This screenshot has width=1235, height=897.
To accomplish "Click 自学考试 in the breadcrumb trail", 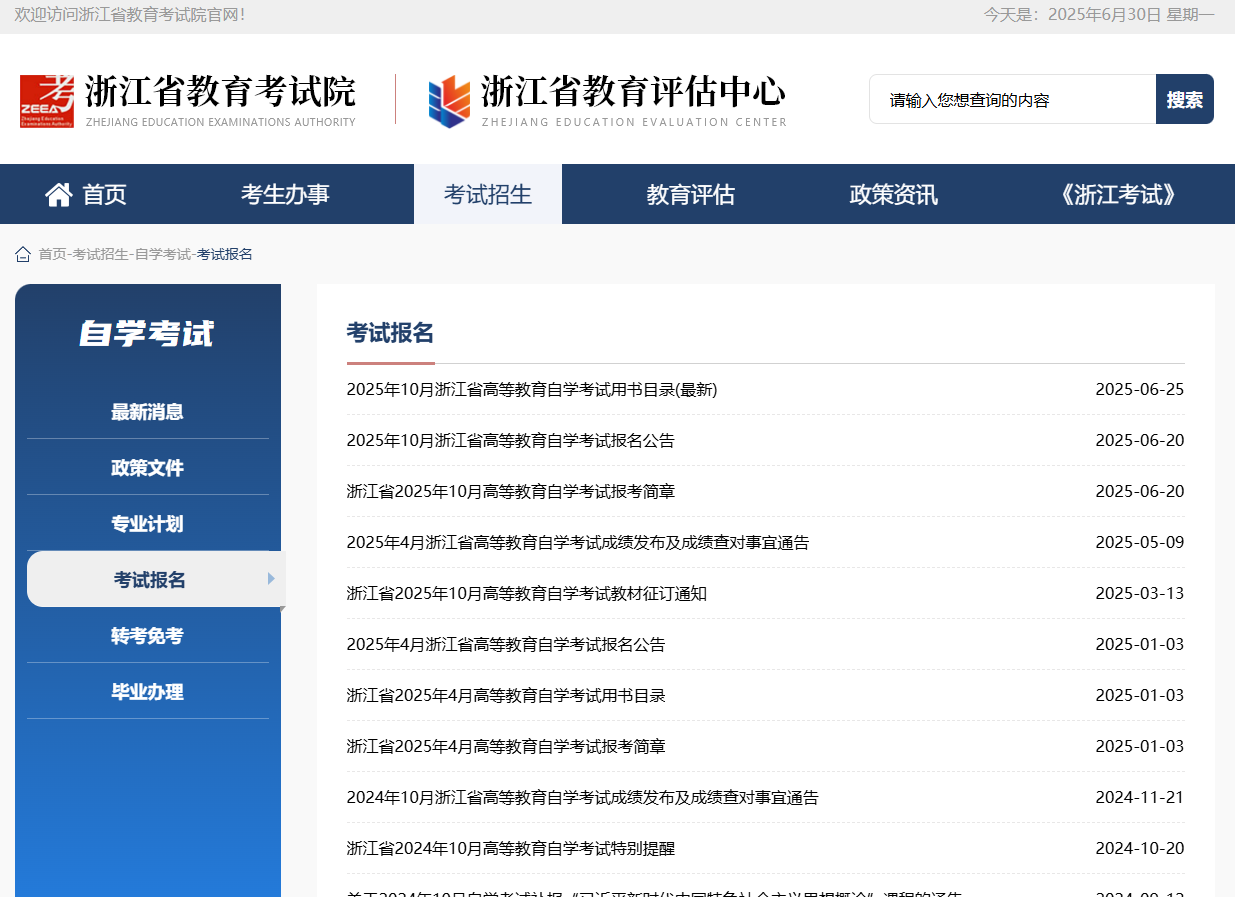I will 162,254.
